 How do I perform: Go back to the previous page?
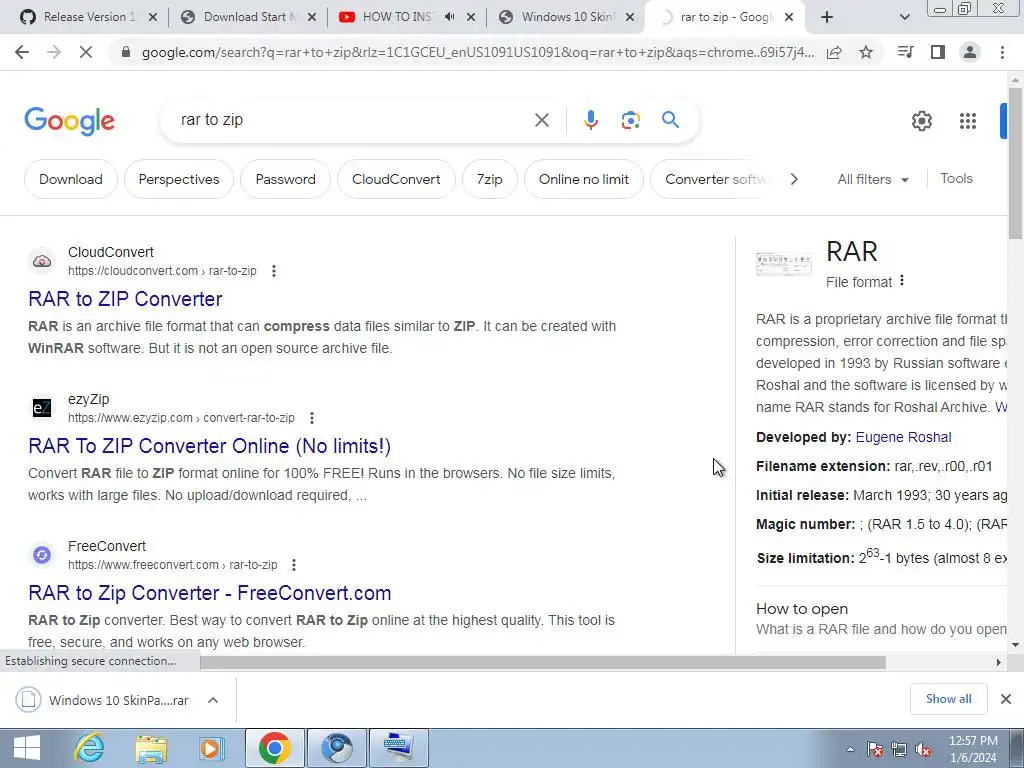tap(22, 52)
